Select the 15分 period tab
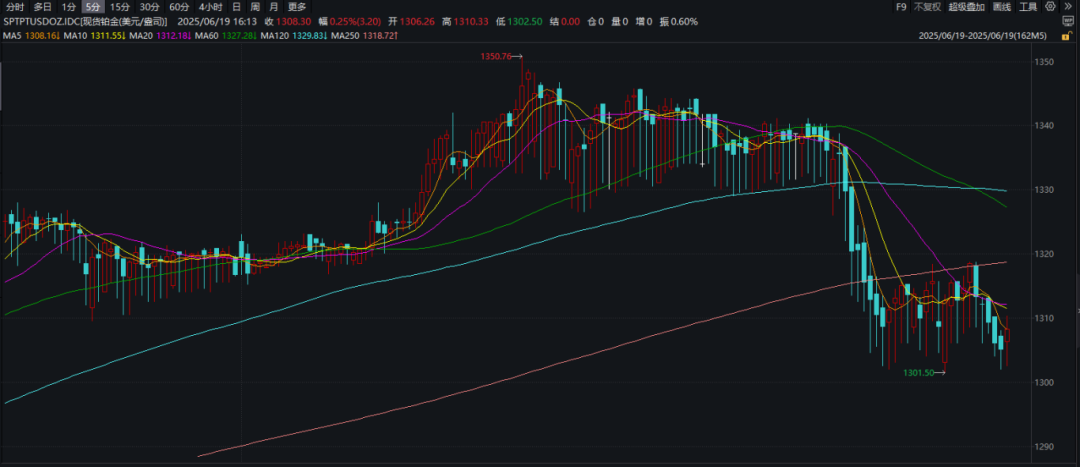The image size is (1080, 467). [x=119, y=7]
